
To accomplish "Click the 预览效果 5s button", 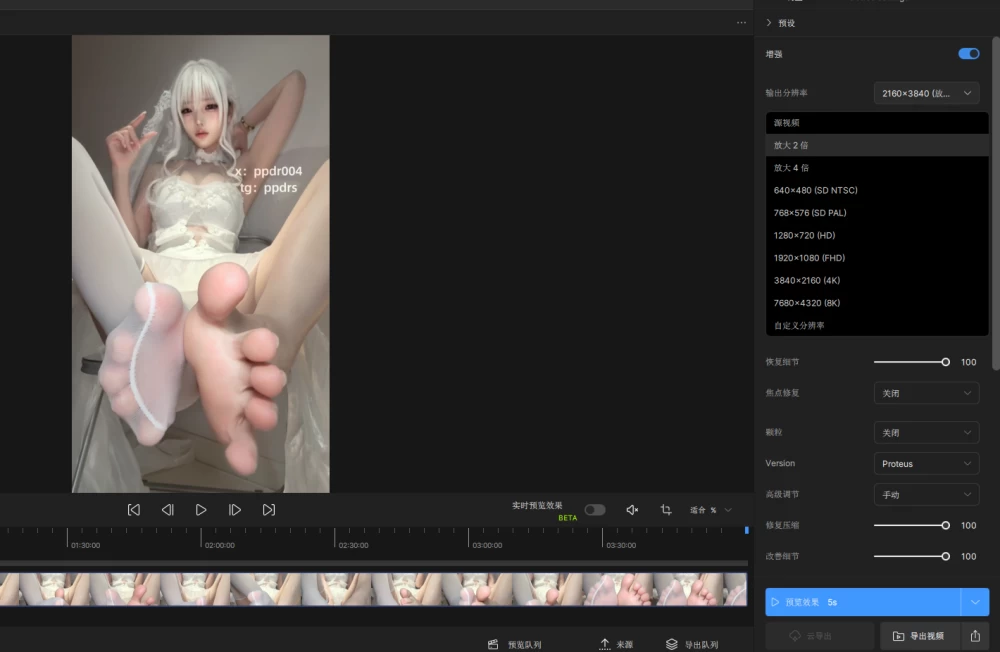I will [863, 602].
